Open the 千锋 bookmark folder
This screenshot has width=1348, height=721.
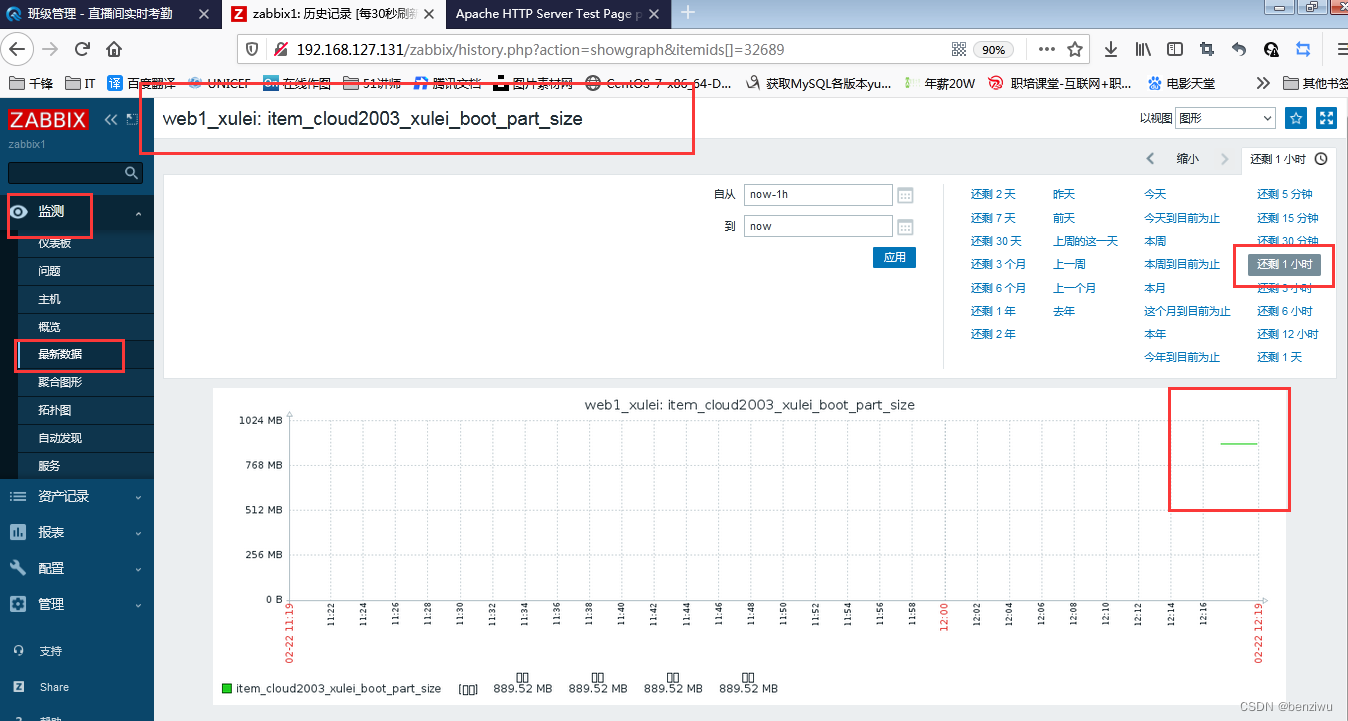click(x=31, y=83)
